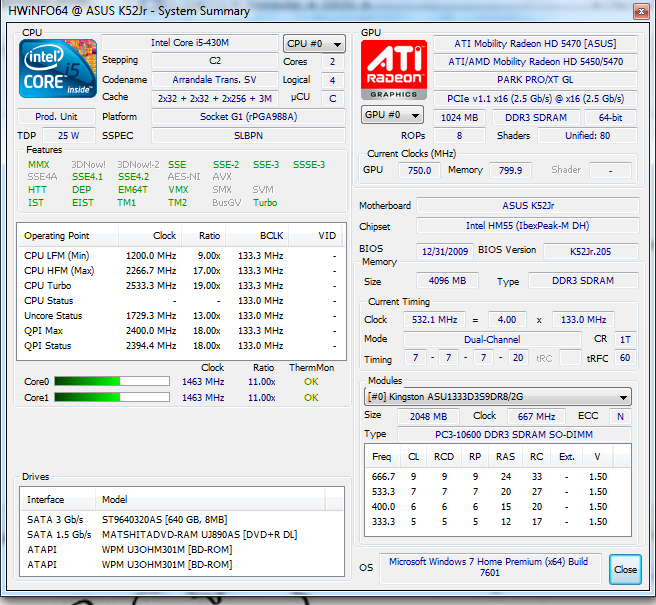This screenshot has width=656, height=605.
Task: Select the MATSHITADVD-RAM UJ890AS drive entry
Action: tap(181, 535)
